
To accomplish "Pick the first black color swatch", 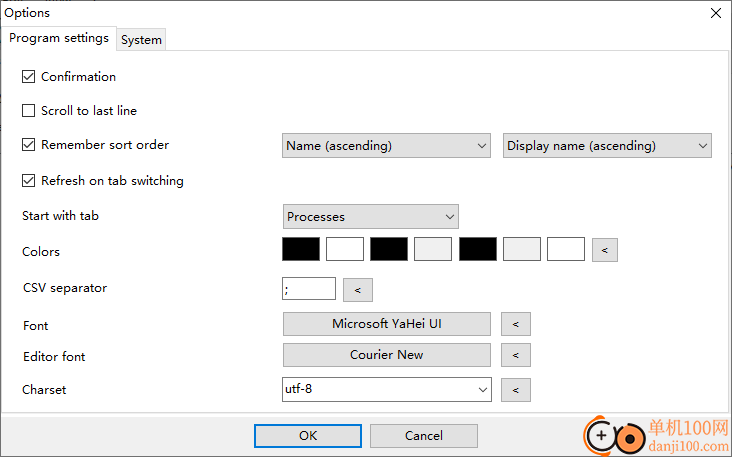I will click(x=301, y=249).
